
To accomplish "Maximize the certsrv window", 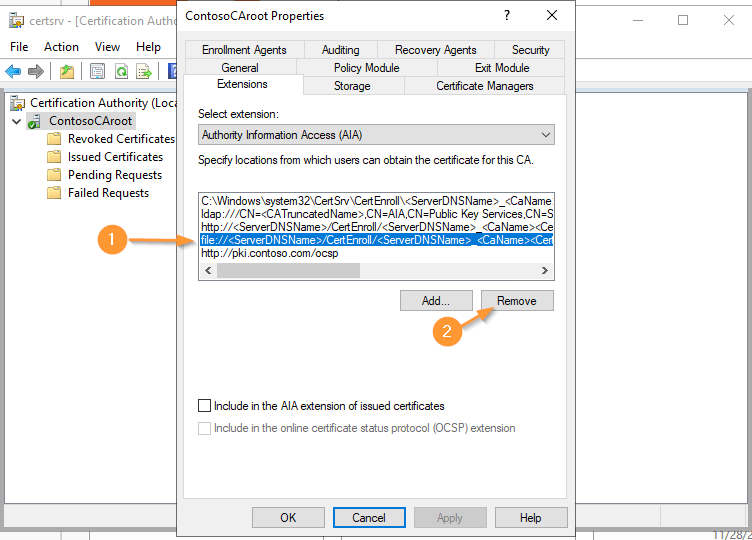I will [x=683, y=20].
